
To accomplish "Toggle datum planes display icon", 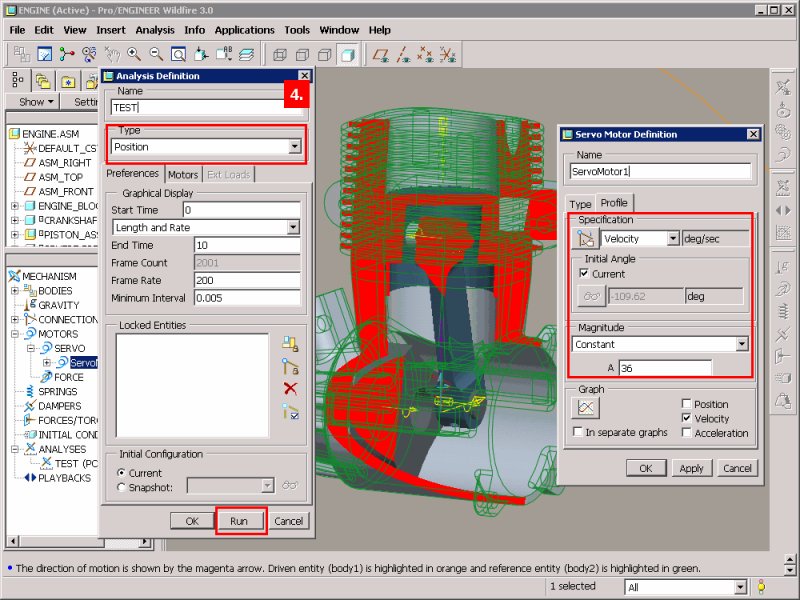I will (381, 54).
